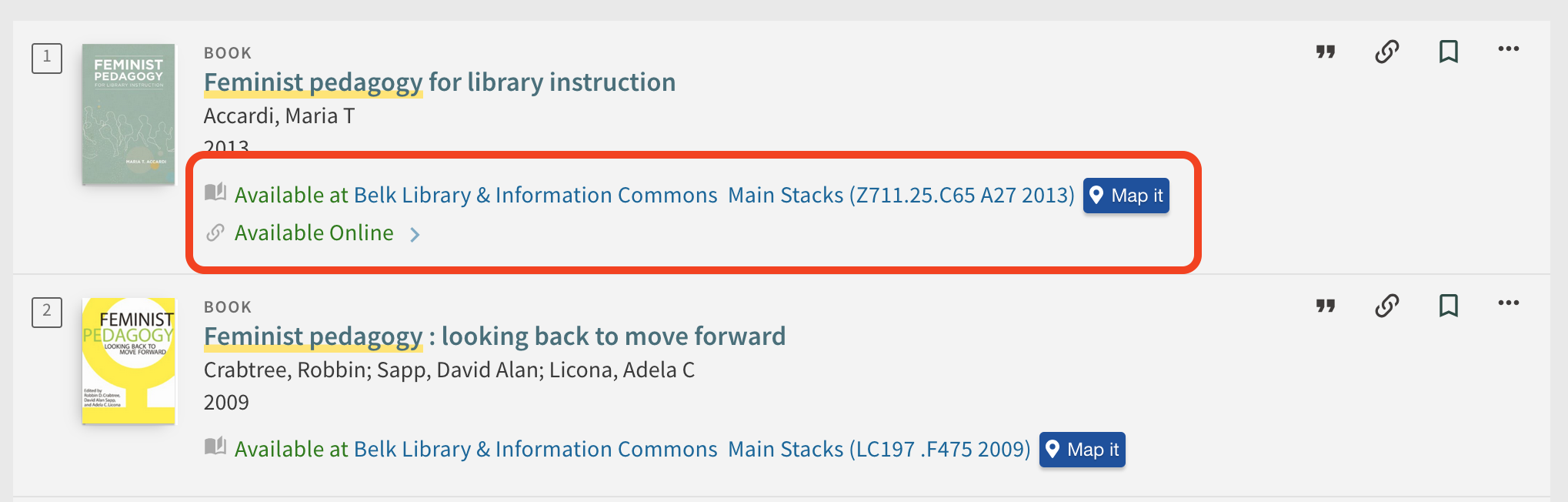
Task: Expand Available Online chevron arrow
Action: (415, 234)
